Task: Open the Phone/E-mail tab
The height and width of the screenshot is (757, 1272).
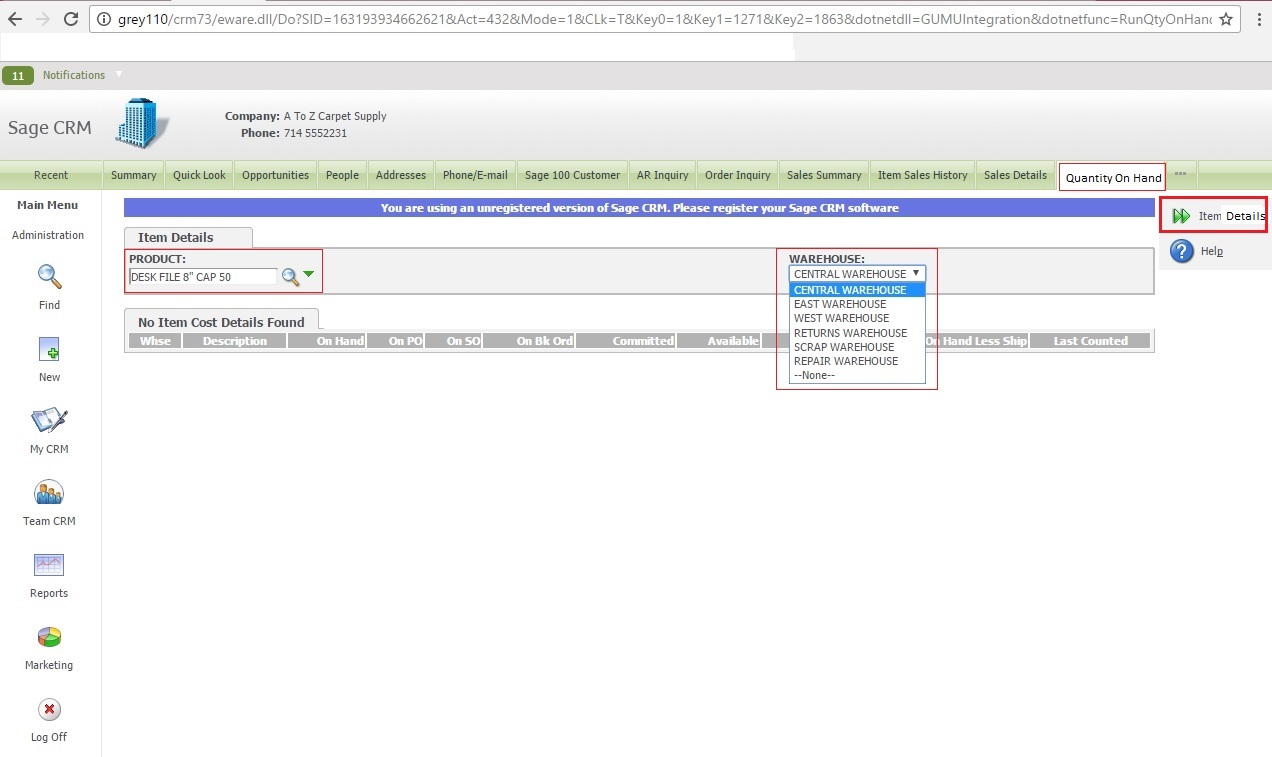Action: pyautogui.click(x=475, y=175)
